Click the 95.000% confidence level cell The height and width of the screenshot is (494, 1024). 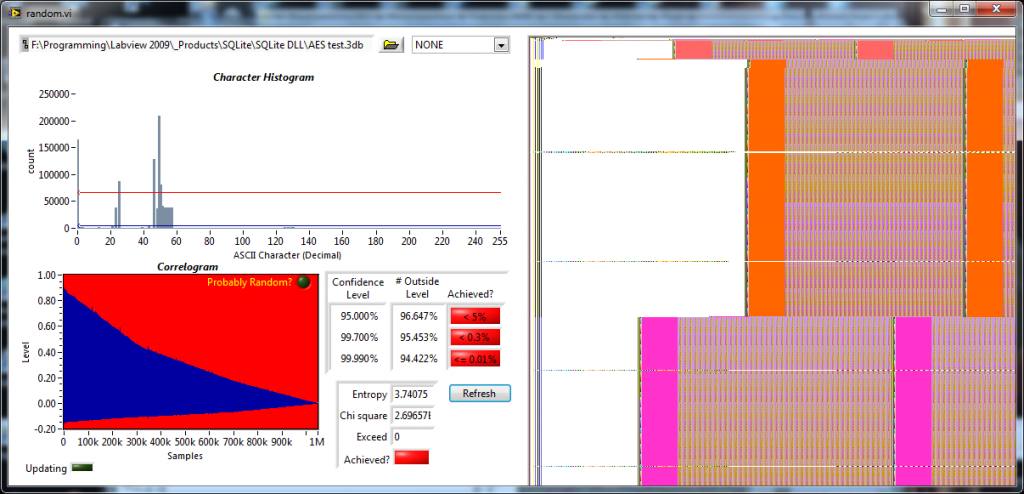tap(359, 316)
